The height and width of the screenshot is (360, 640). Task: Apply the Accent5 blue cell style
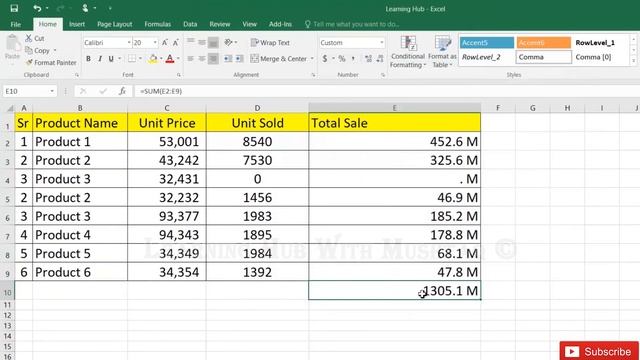coord(487,42)
